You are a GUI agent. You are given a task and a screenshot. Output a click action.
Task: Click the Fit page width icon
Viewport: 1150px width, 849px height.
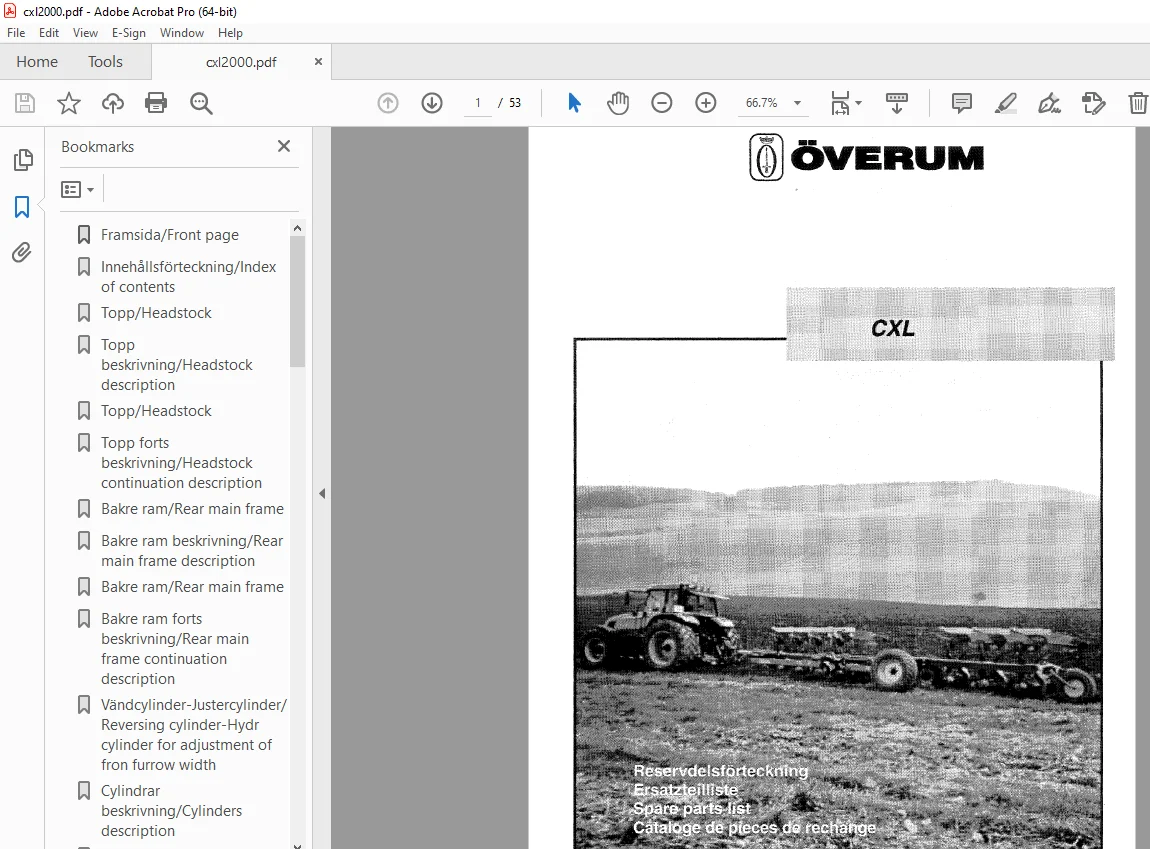(840, 103)
